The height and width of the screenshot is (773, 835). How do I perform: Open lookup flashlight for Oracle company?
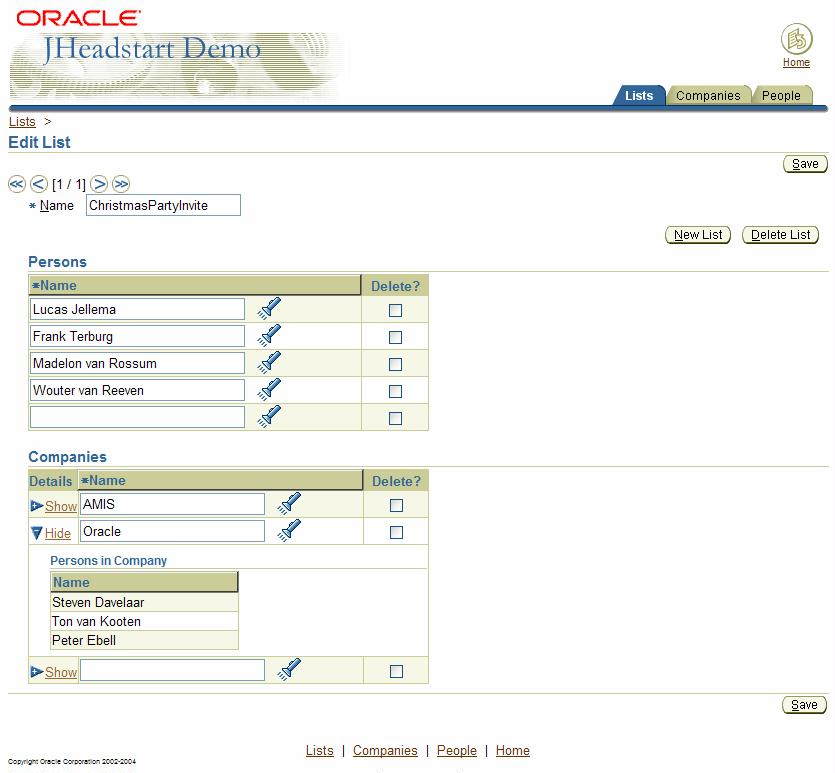pos(289,531)
